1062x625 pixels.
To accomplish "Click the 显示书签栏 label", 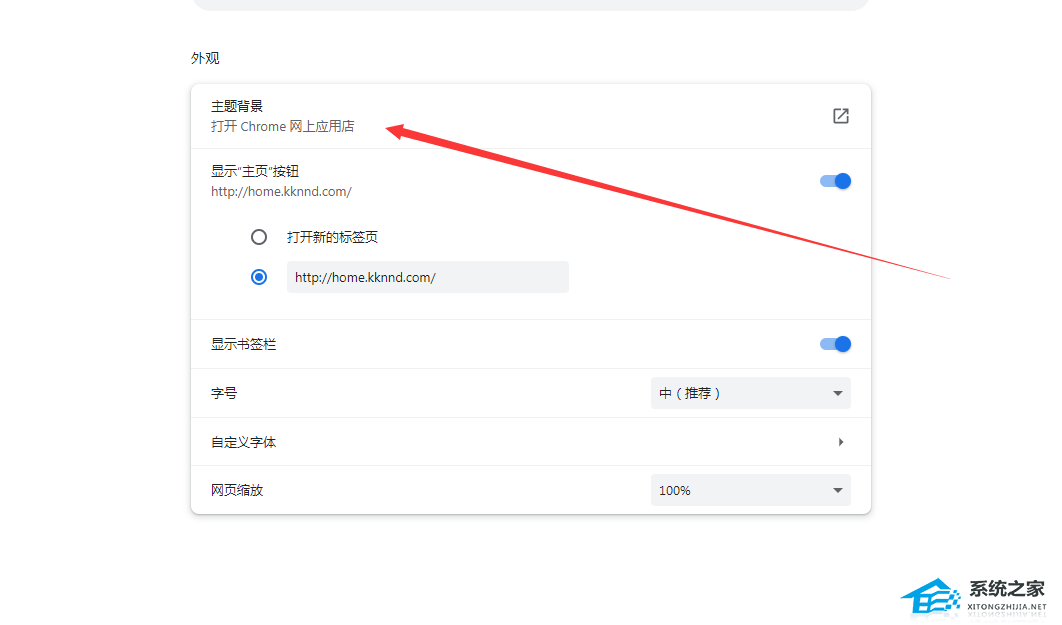I will point(244,344).
